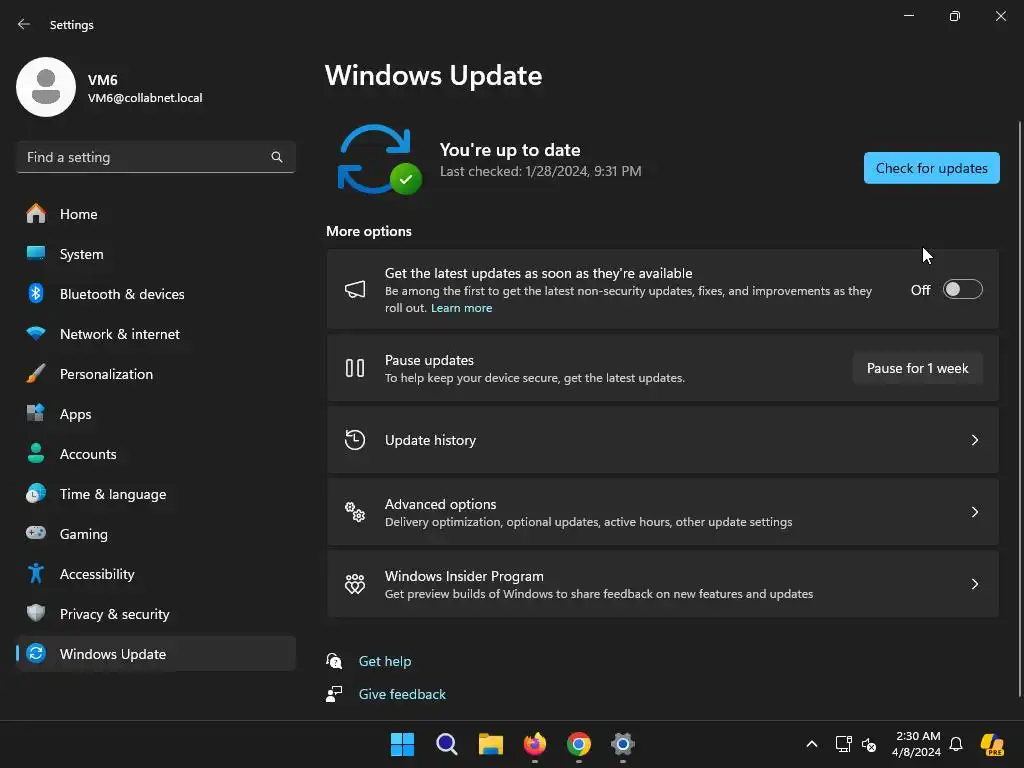Viewport: 1024px width, 768px height.
Task: Click the Find a setting search field
Action: [155, 157]
